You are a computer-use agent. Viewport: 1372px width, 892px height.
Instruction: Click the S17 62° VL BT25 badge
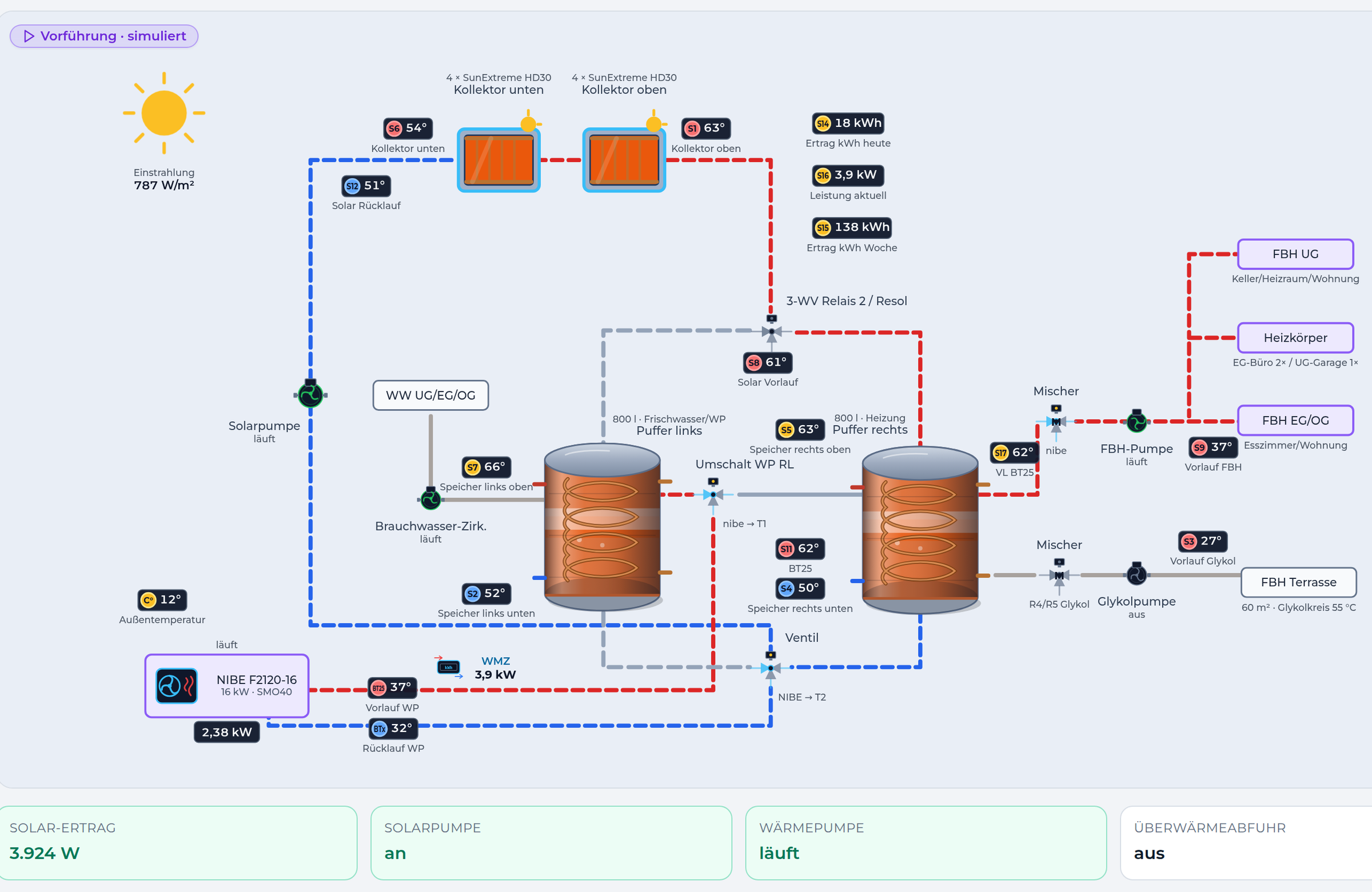coord(1015,453)
